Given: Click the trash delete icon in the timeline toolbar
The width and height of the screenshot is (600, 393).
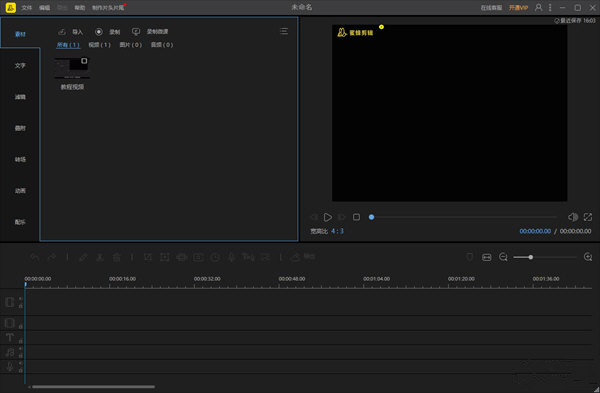Looking at the screenshot, I should [116, 257].
